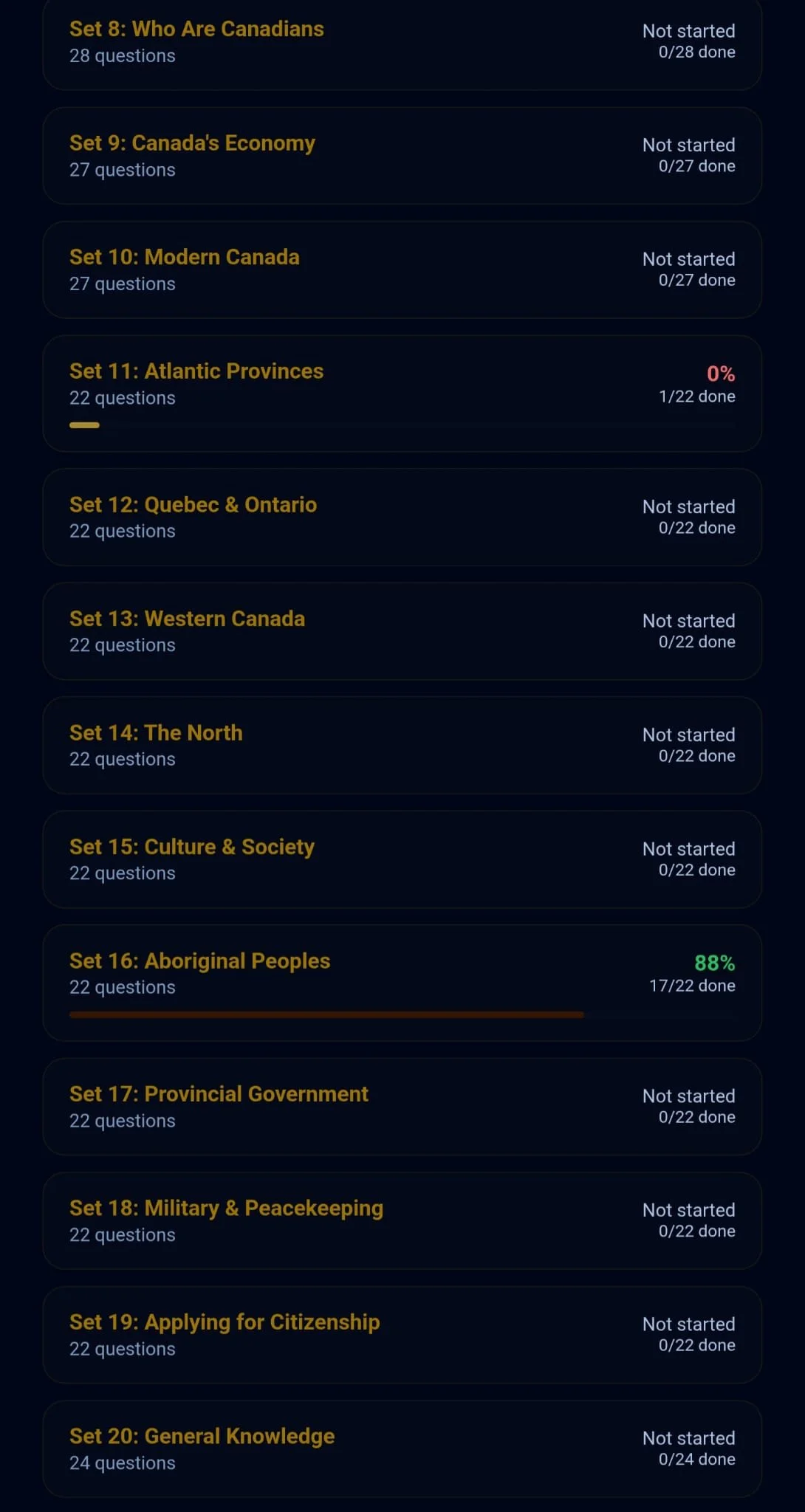Select Set 20: General Knowledge
This screenshot has height=1512, width=805.
click(402, 1449)
